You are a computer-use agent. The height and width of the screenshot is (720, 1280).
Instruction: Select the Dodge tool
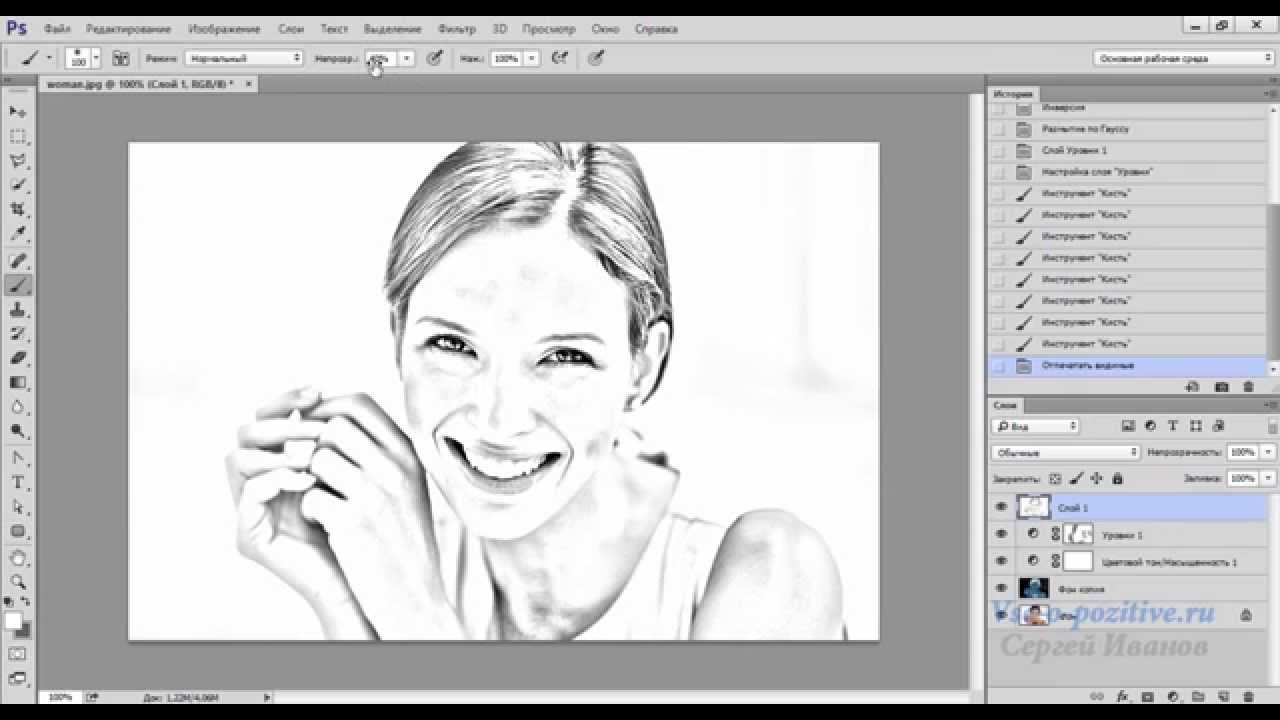click(18, 431)
